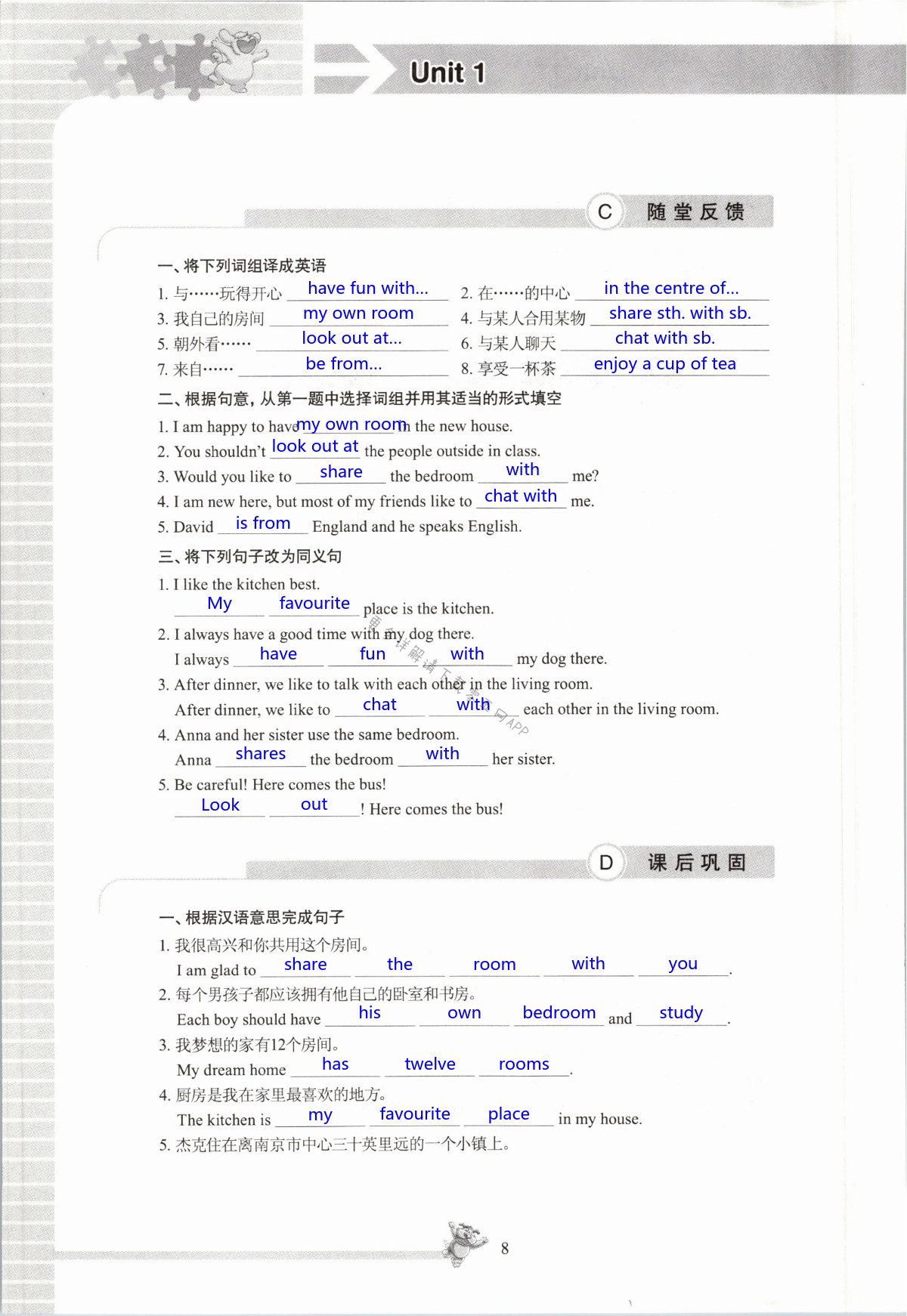Click the answer 'shares' after Anna
This screenshot has height=1316, width=907.
(260, 753)
